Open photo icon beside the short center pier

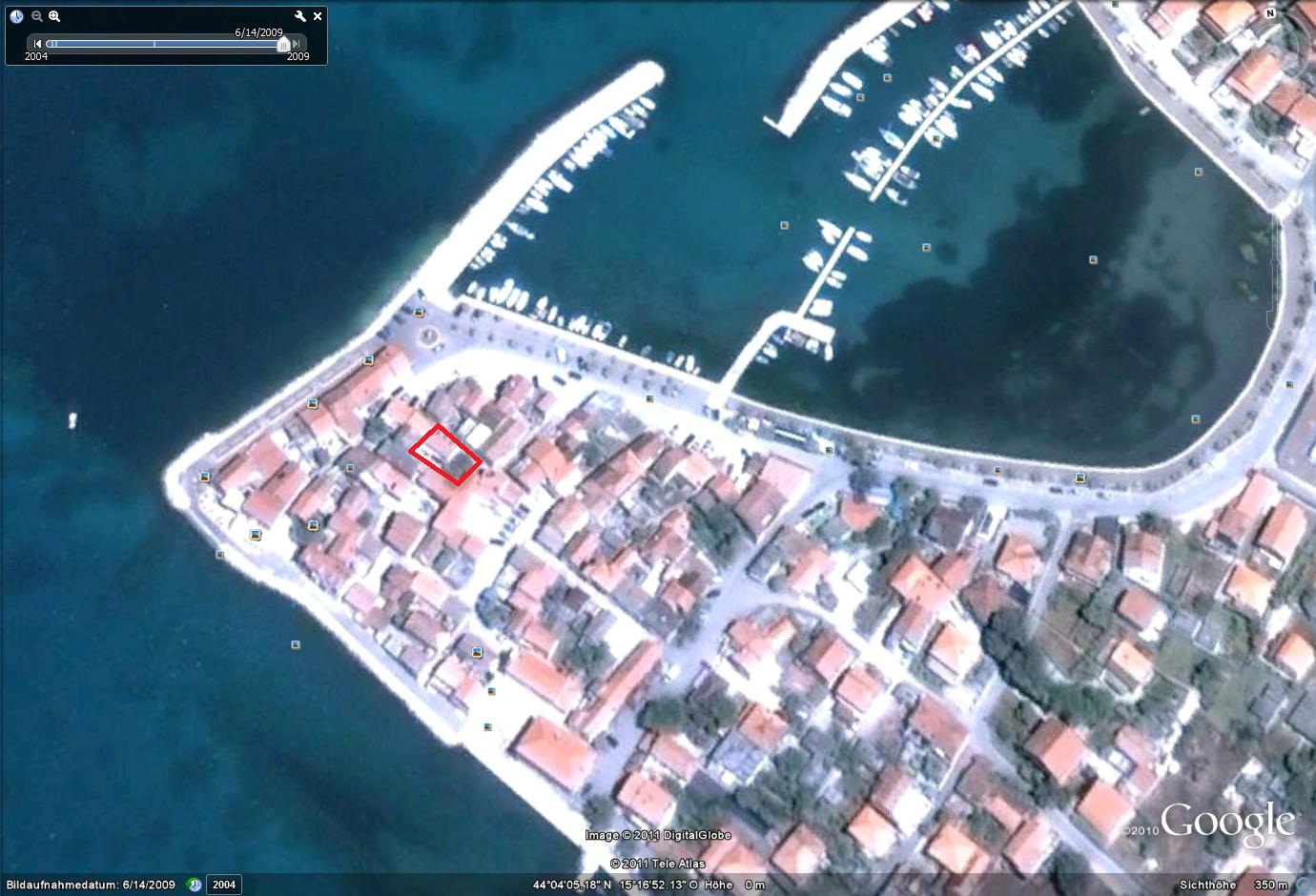coord(784,226)
